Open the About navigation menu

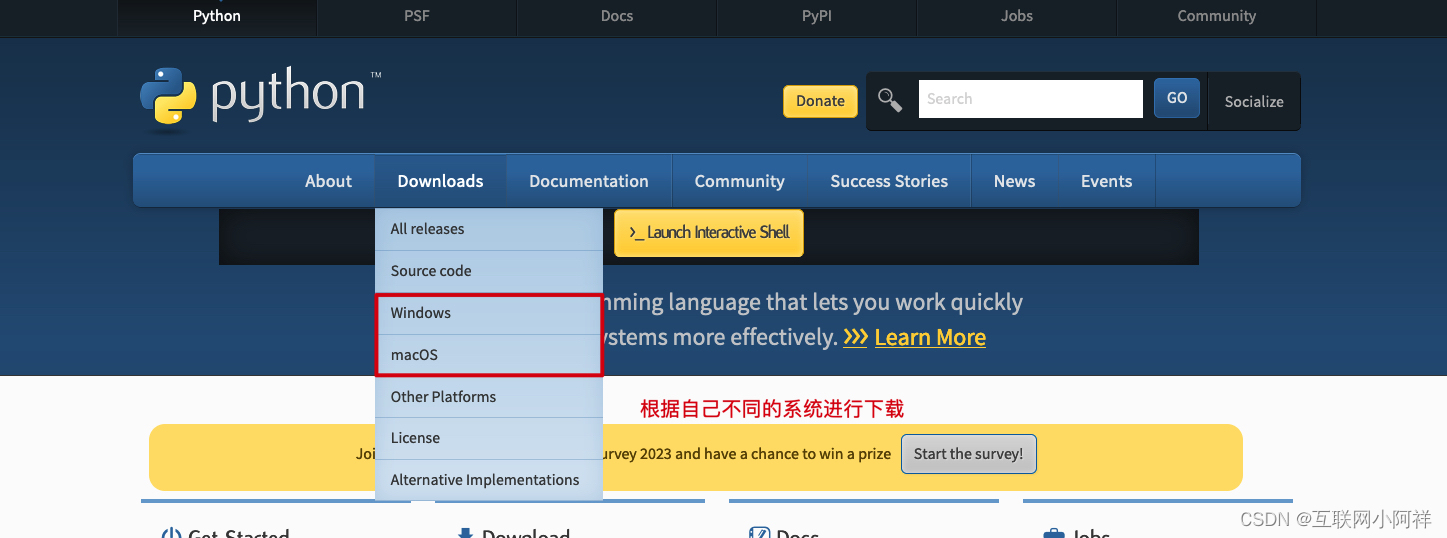coord(328,181)
